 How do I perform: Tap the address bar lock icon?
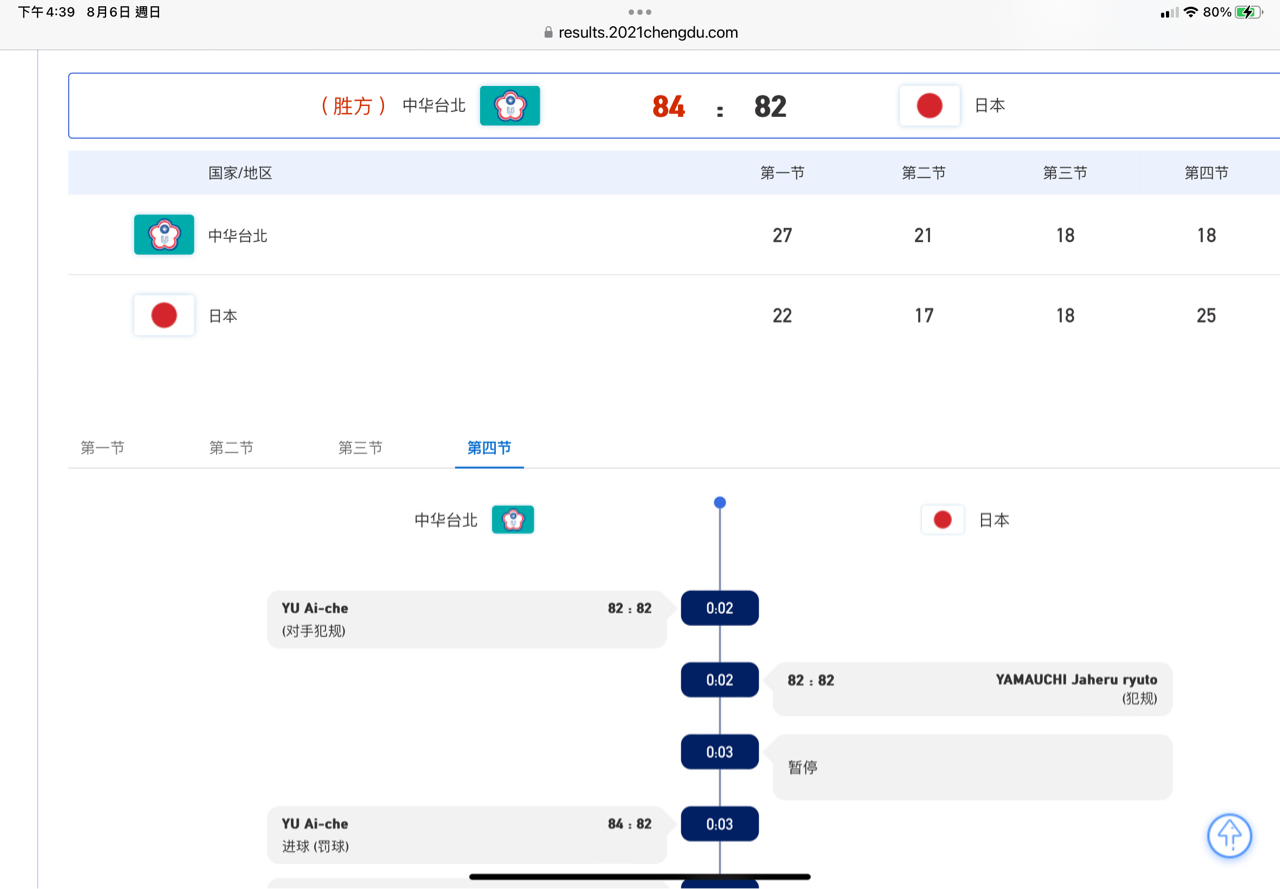[x=548, y=32]
